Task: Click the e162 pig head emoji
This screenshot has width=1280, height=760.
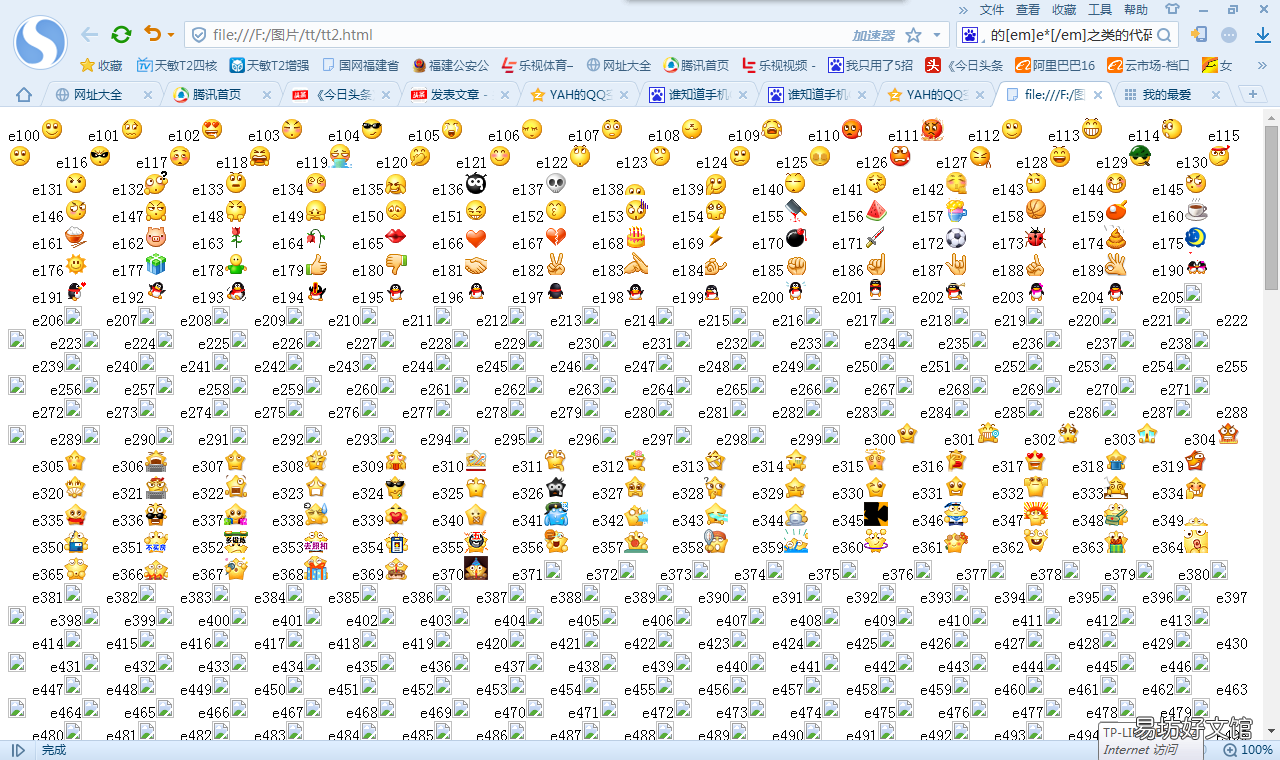Action: pos(155,238)
